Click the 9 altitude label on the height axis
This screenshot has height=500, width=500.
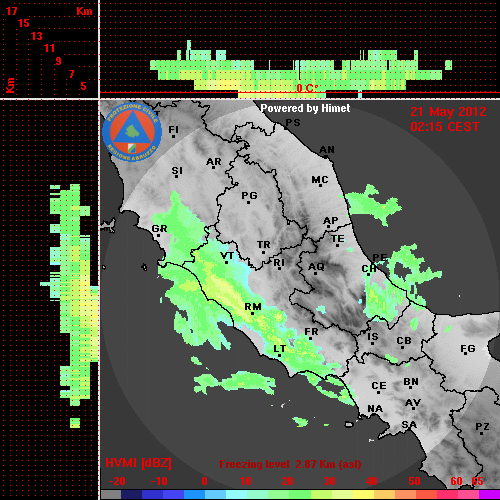[x=59, y=61]
